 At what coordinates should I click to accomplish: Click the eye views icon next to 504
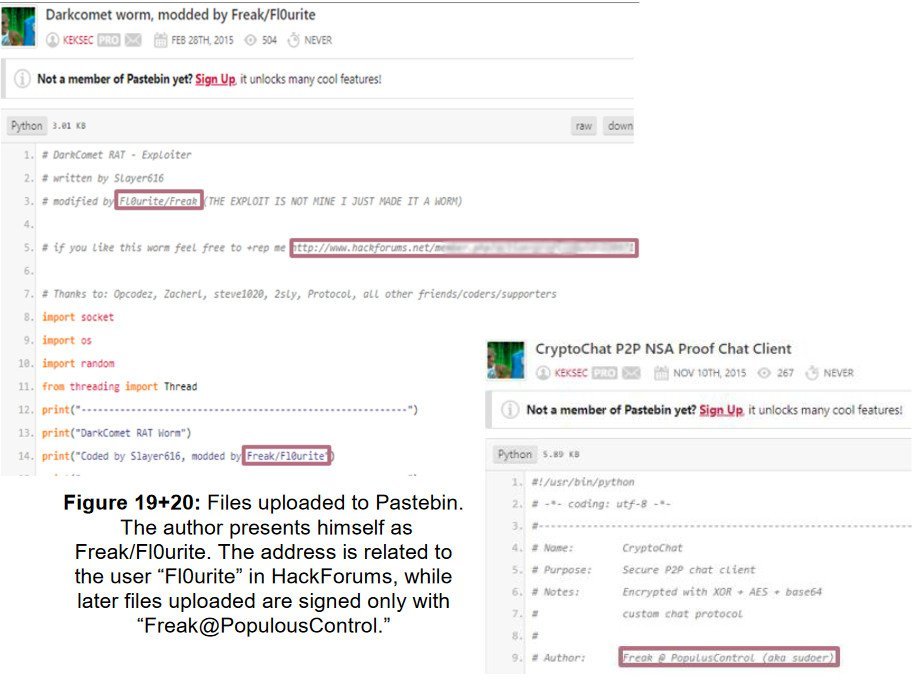250,40
